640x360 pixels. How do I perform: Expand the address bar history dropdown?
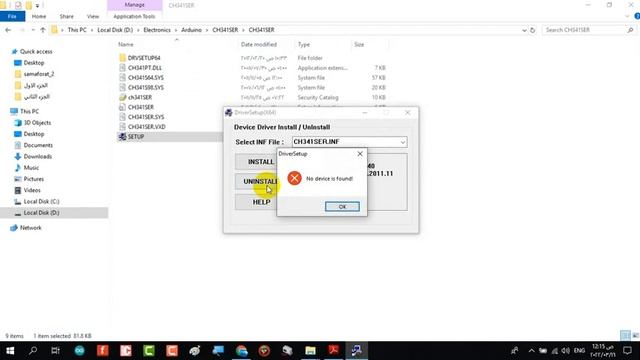pyautogui.click(x=524, y=30)
